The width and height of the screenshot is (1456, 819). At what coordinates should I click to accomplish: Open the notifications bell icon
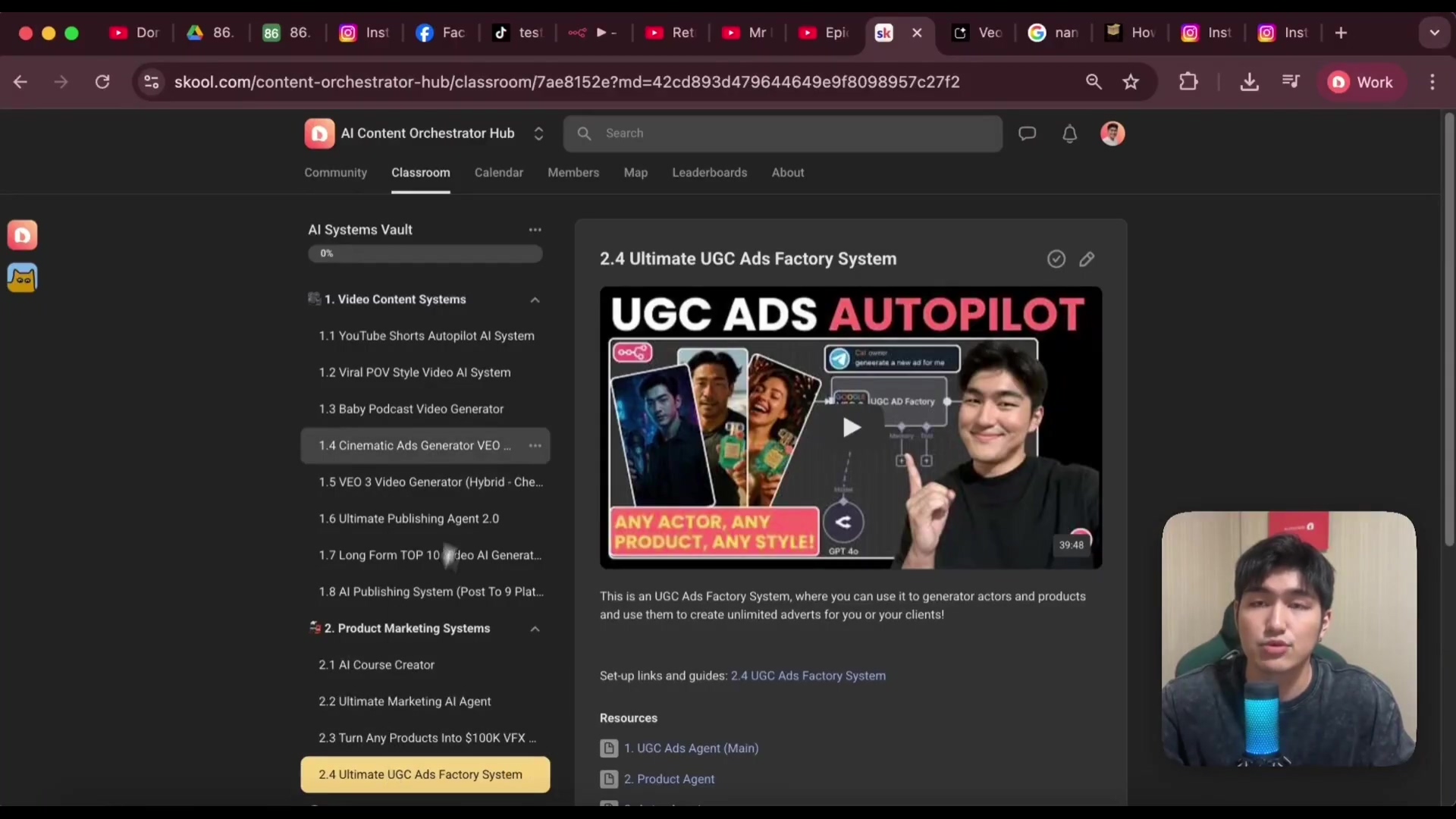tap(1069, 134)
